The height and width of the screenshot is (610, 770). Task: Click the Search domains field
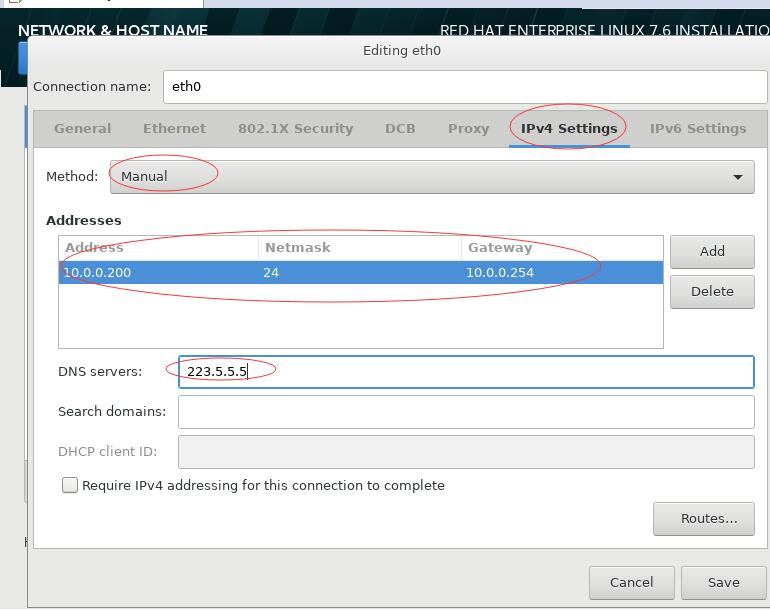465,411
